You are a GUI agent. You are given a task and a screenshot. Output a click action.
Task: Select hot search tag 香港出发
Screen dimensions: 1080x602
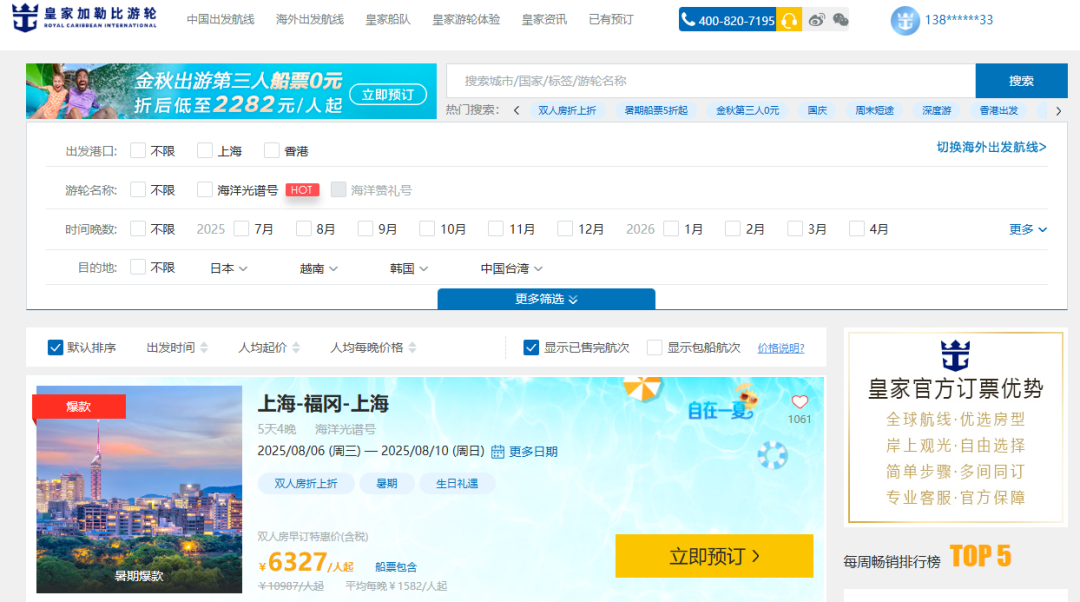coord(999,110)
